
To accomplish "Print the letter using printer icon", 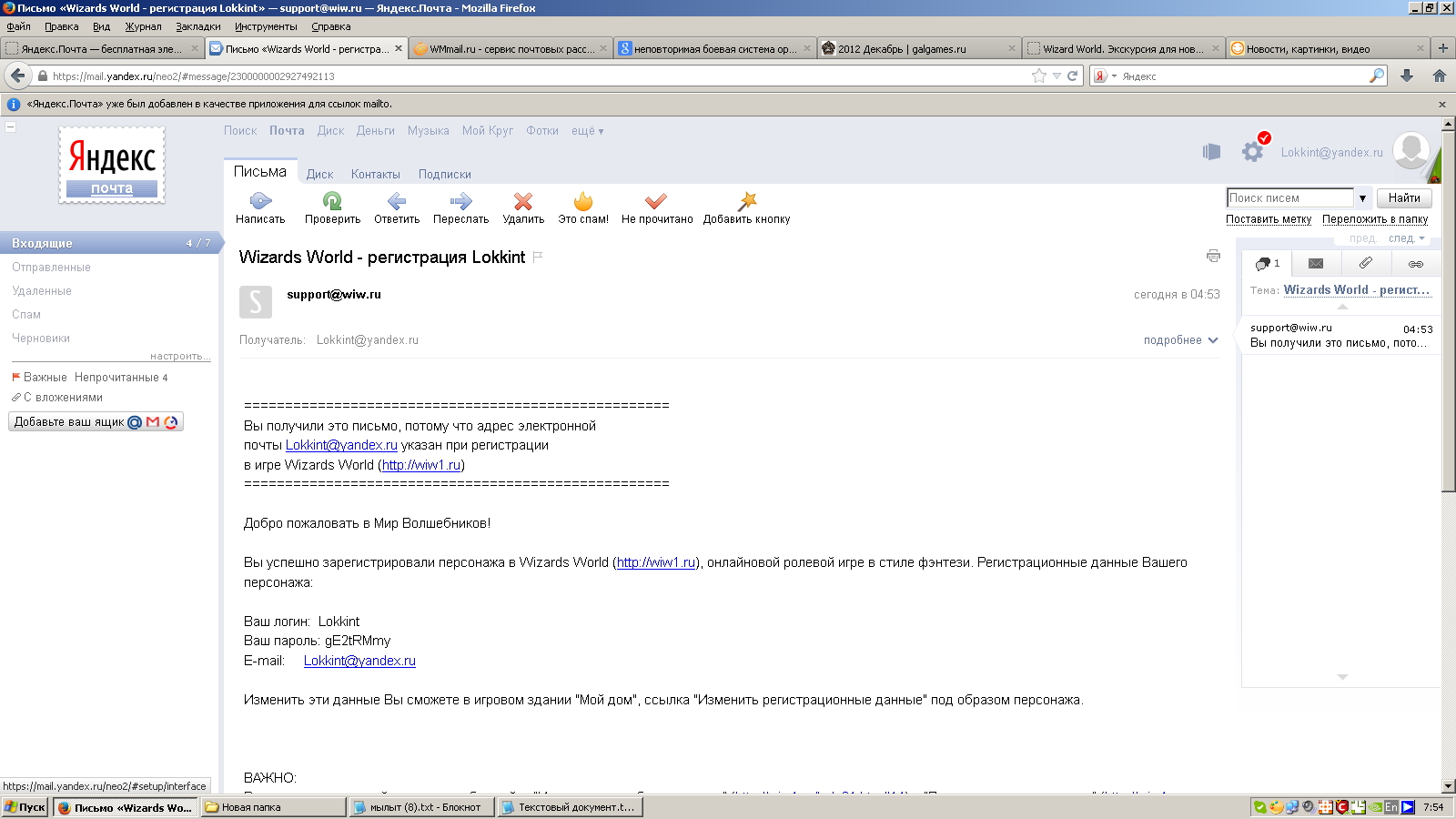I will [1213, 256].
